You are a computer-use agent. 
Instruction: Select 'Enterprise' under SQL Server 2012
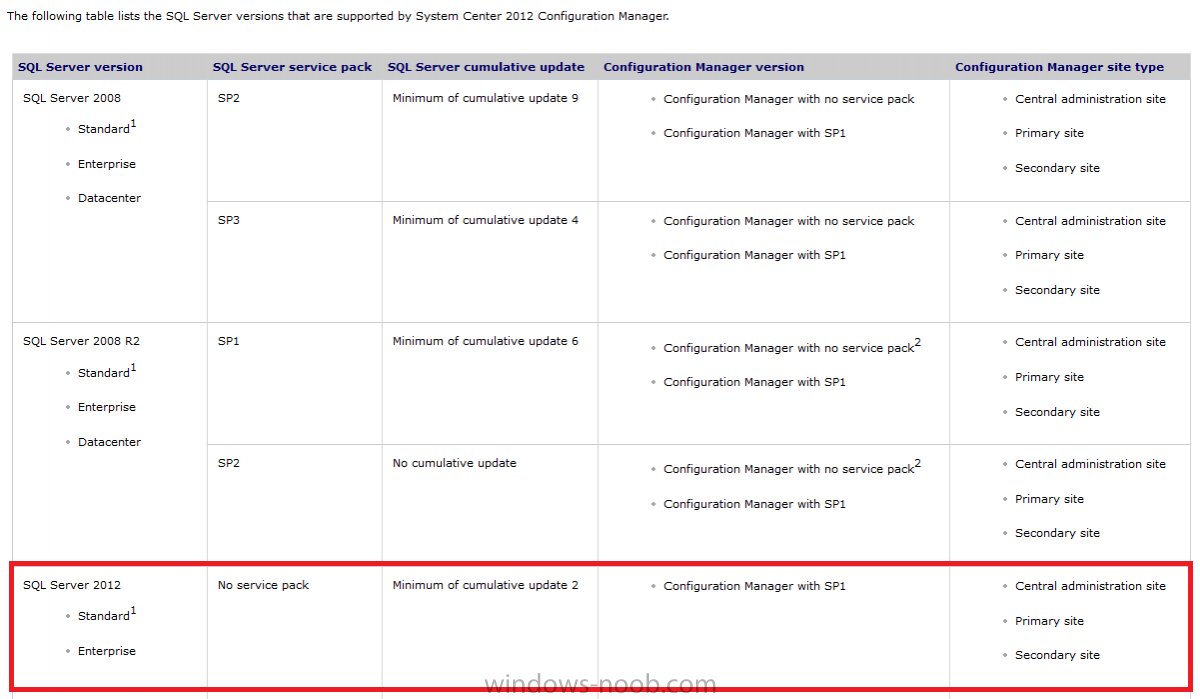pyautogui.click(x=107, y=651)
